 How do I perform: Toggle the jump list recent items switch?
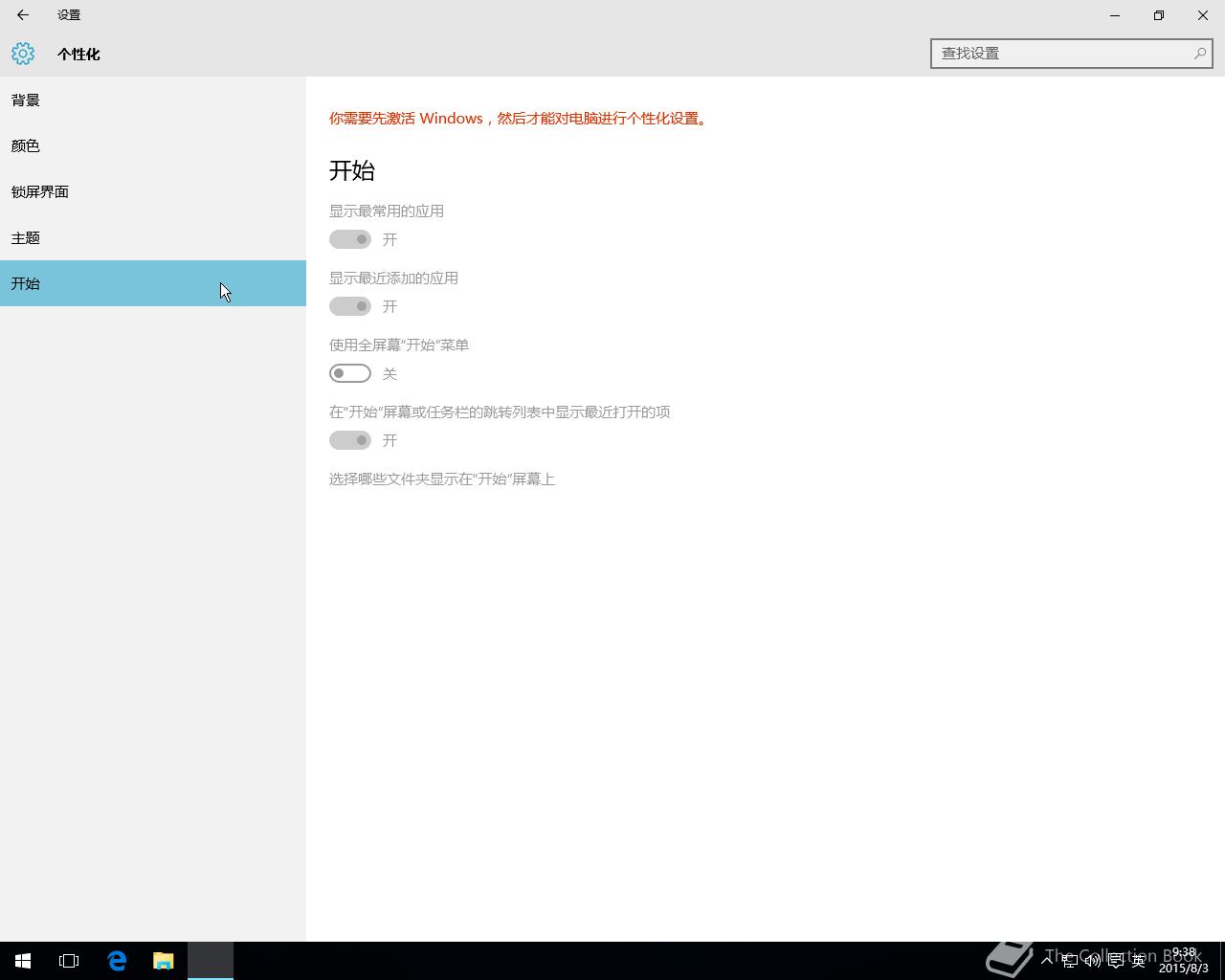(x=350, y=440)
